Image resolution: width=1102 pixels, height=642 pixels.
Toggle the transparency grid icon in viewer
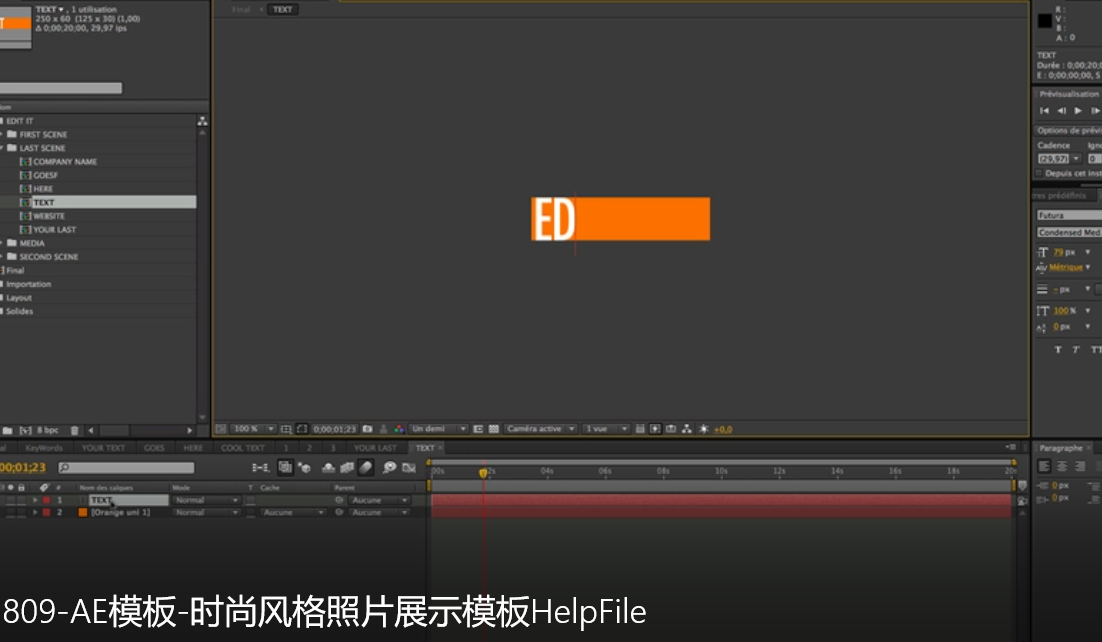493,429
